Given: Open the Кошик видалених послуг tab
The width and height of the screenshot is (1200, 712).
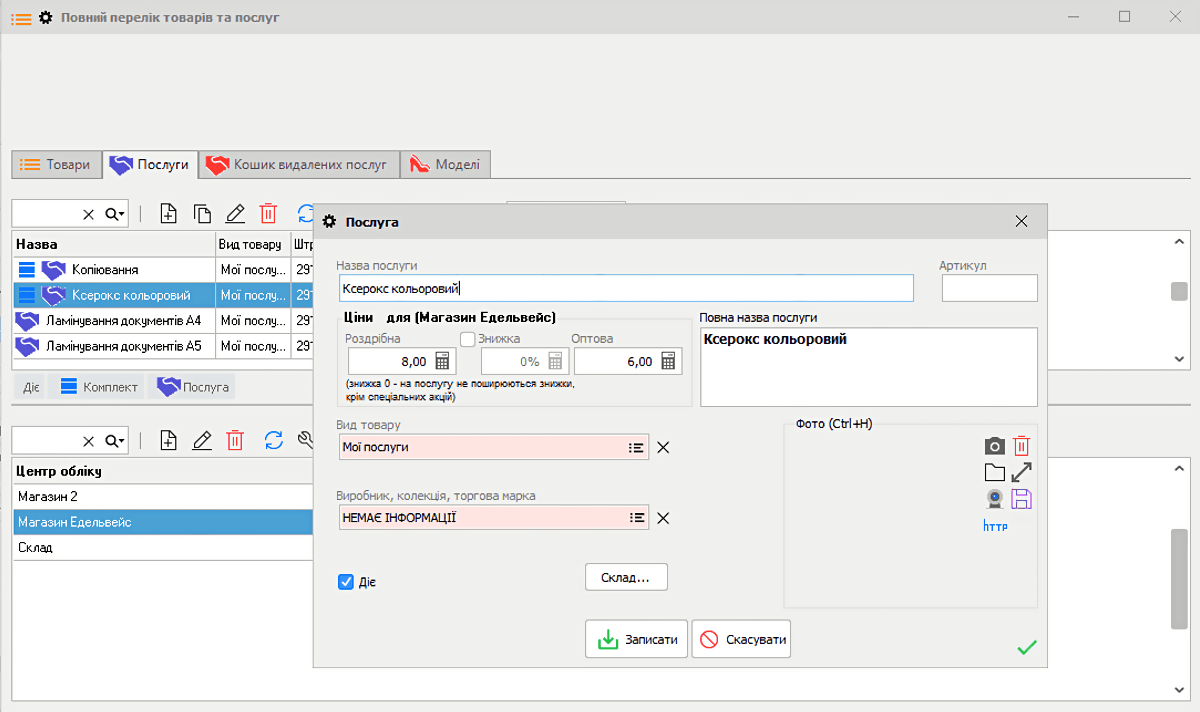Looking at the screenshot, I should [299, 165].
